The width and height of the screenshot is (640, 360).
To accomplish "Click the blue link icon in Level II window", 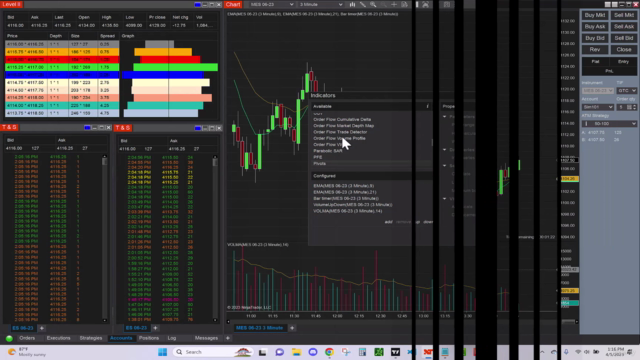I will [198, 4].
